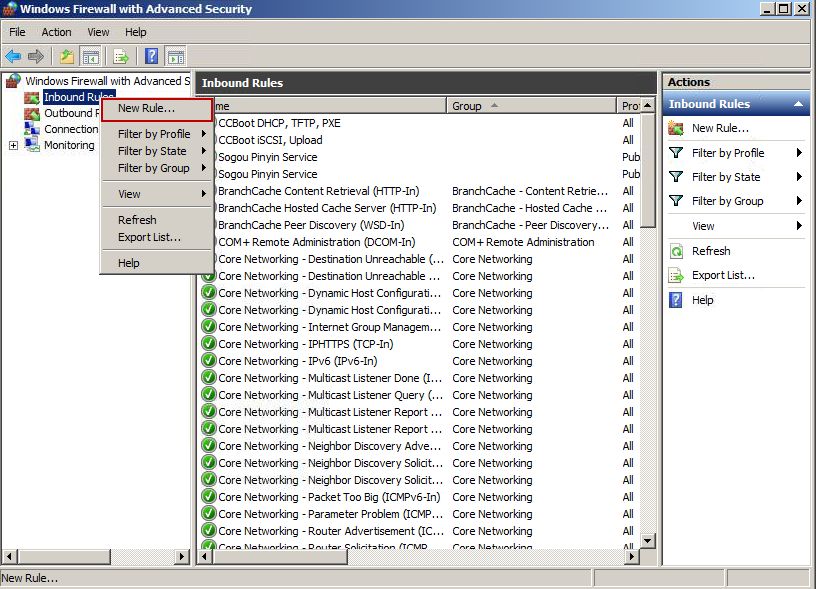Click green check icon of Internet Group Management
Image resolution: width=816 pixels, height=589 pixels.
(209, 327)
